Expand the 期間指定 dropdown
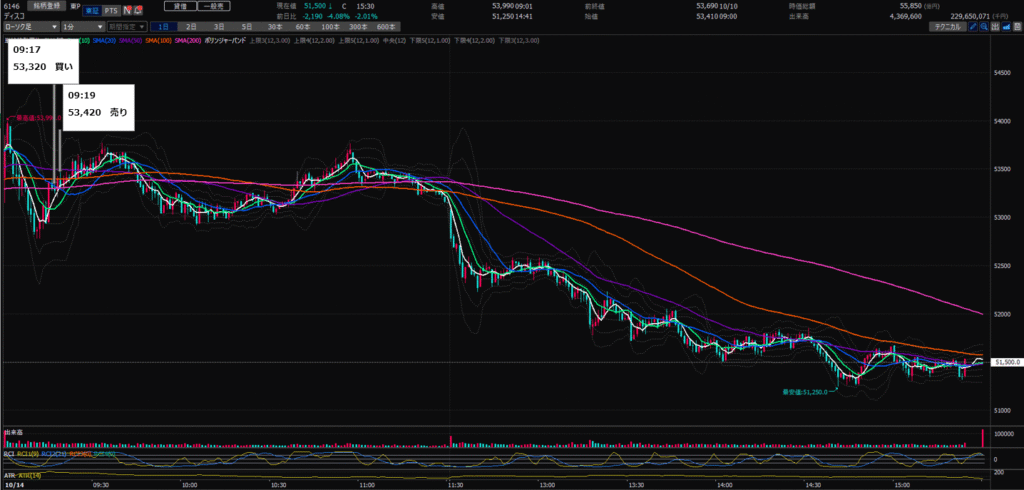Image resolution: width=1024 pixels, height=490 pixels. [x=125, y=26]
